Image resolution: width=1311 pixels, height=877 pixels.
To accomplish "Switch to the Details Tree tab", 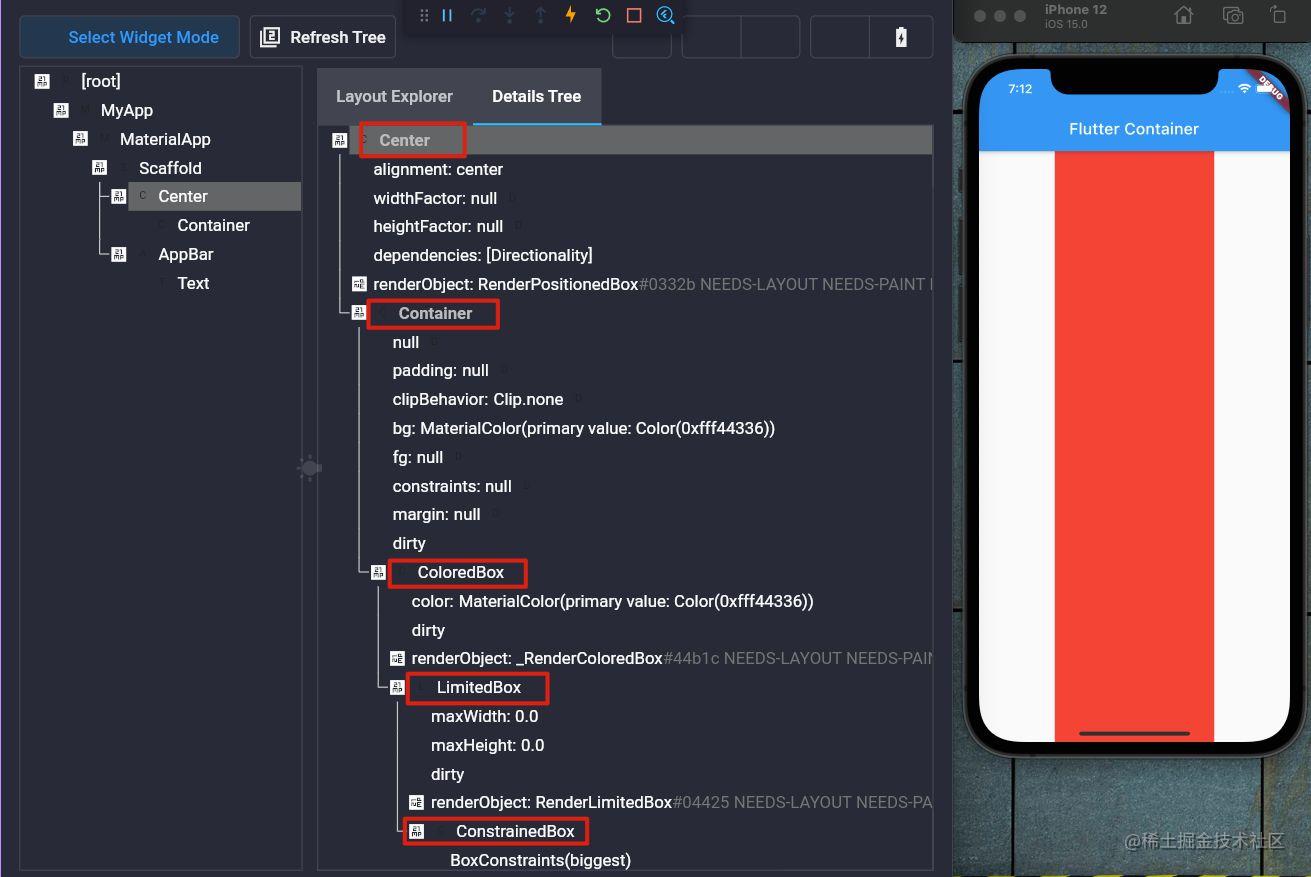I will pos(536,96).
